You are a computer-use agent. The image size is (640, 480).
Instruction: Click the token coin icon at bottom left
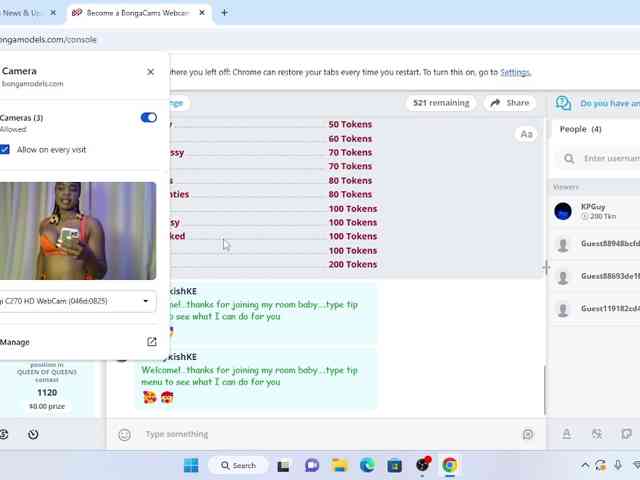(4, 434)
